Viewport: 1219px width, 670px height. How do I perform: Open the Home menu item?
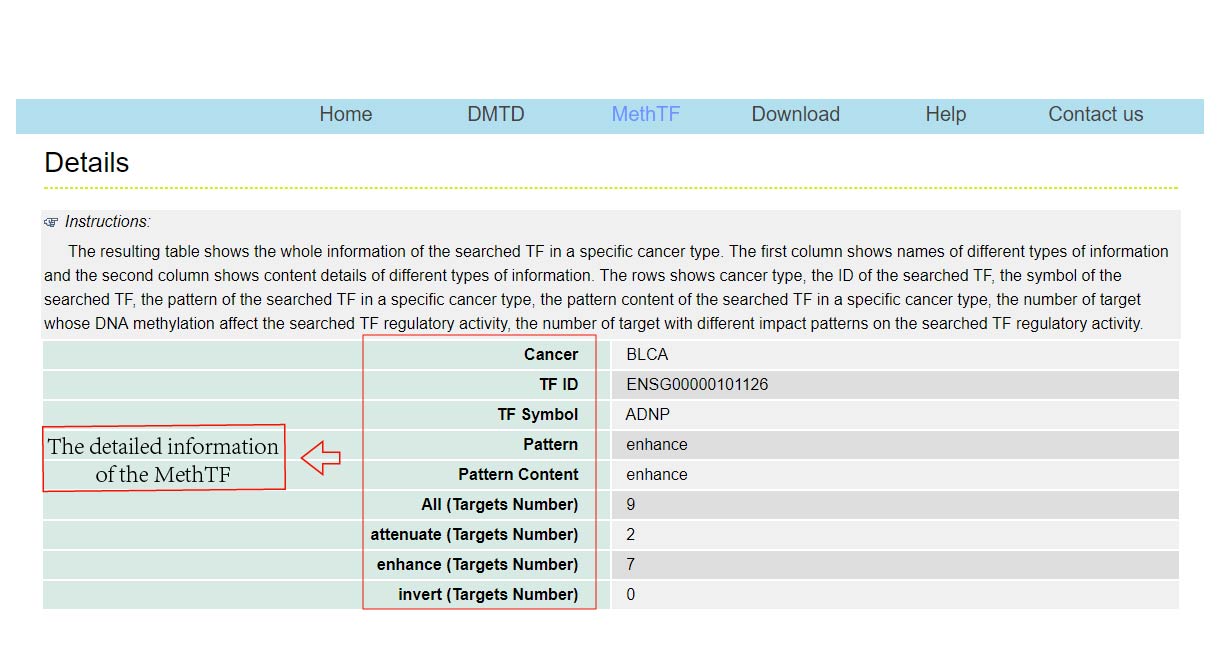[x=345, y=114]
